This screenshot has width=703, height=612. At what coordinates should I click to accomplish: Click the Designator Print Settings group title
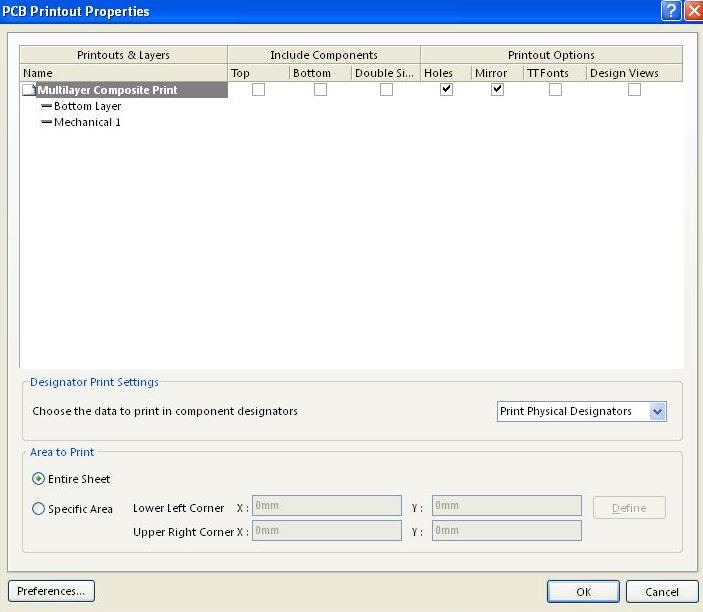click(94, 382)
